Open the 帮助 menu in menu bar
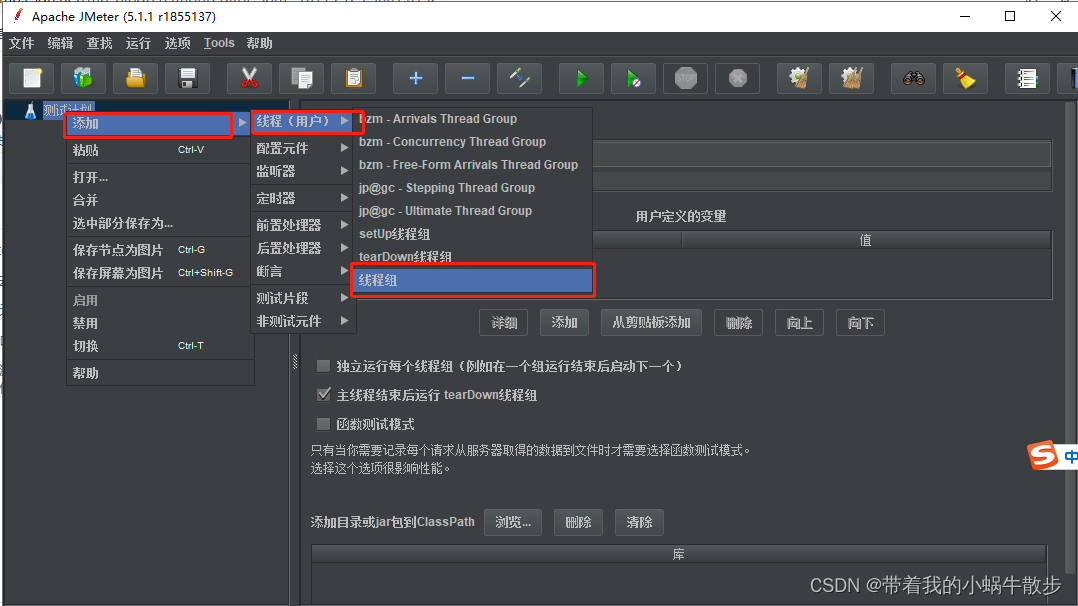 coord(259,43)
